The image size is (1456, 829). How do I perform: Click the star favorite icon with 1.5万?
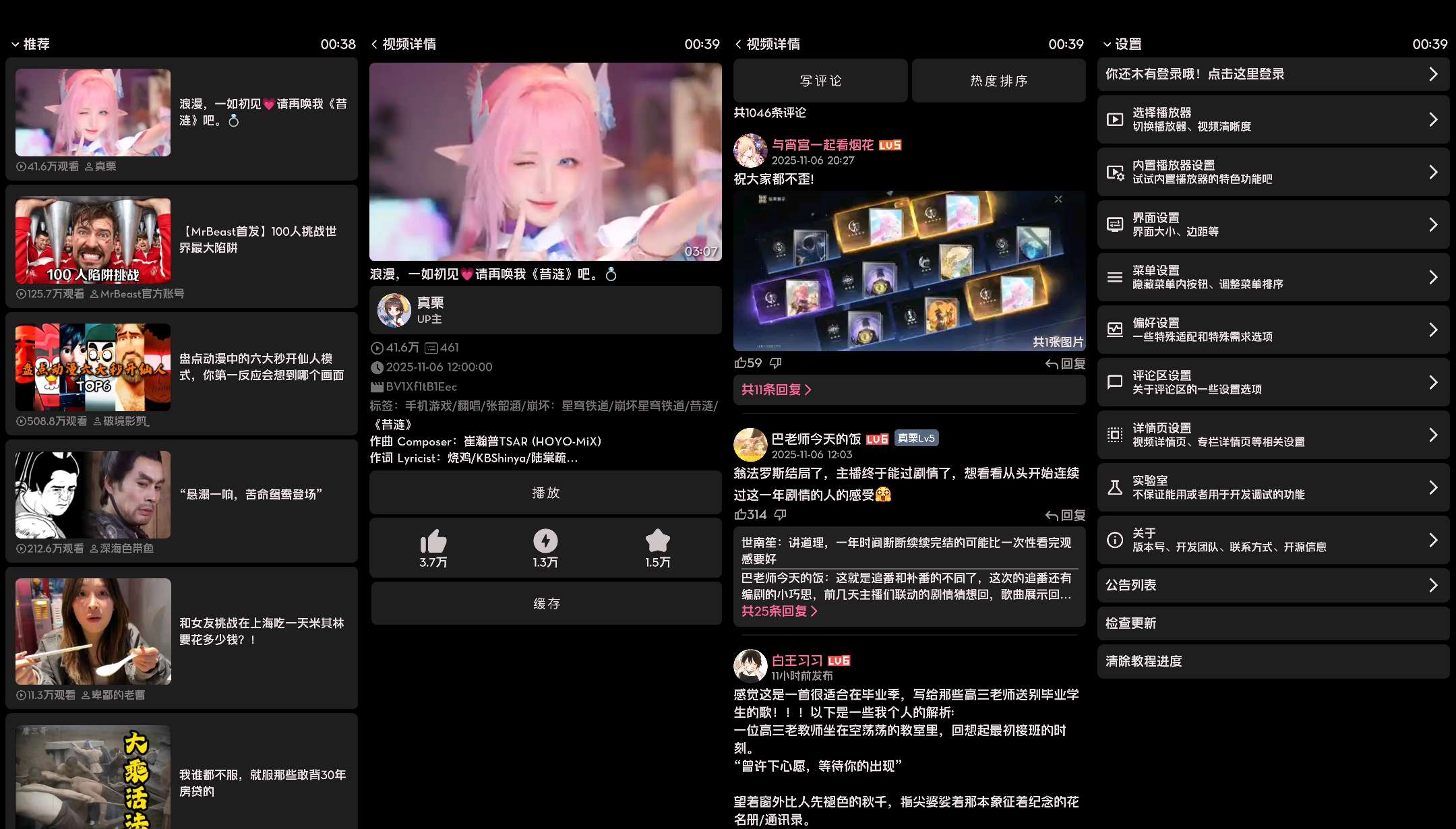pos(657,541)
